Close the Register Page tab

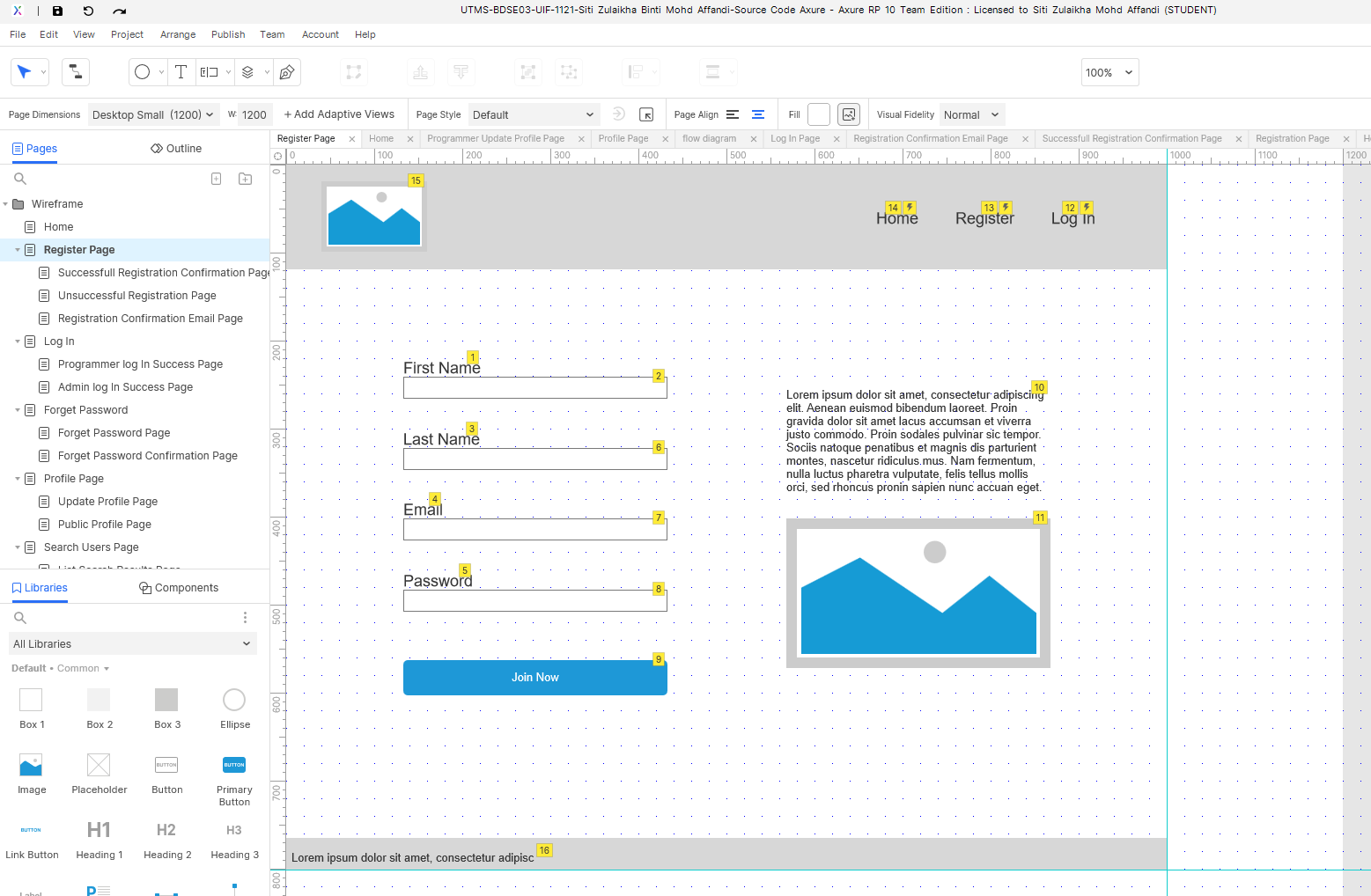point(351,139)
